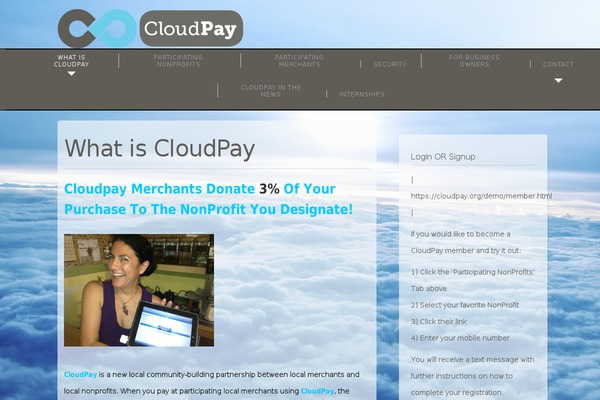Click '3) Click their link' step text

click(439, 322)
